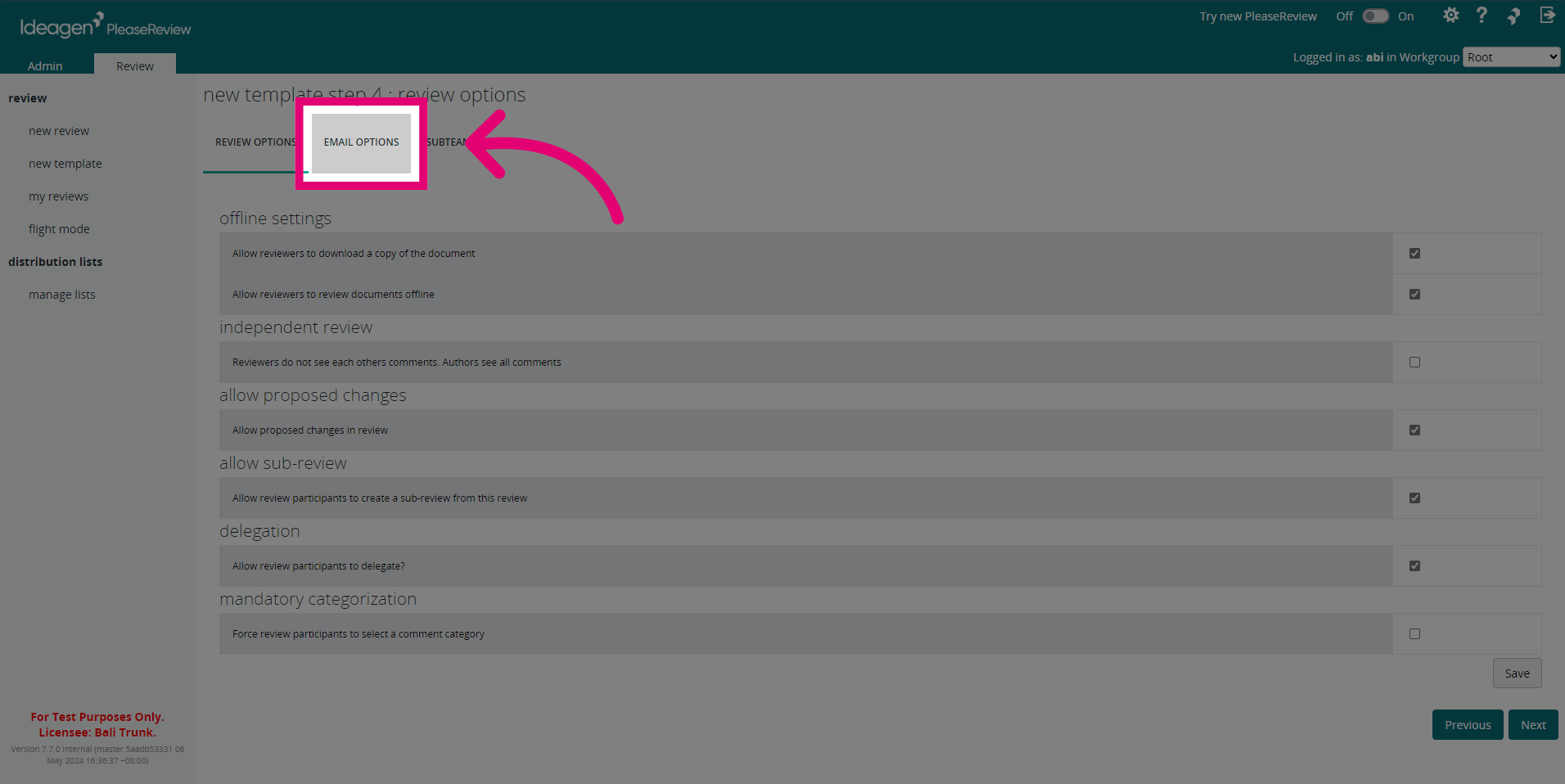Click the Save button
Viewport: 1565px width, 784px height.
(1517, 674)
